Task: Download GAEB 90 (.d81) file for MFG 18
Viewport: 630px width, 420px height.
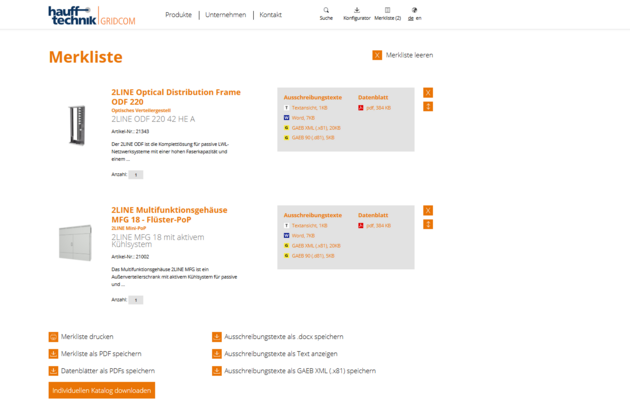Action: [x=313, y=256]
